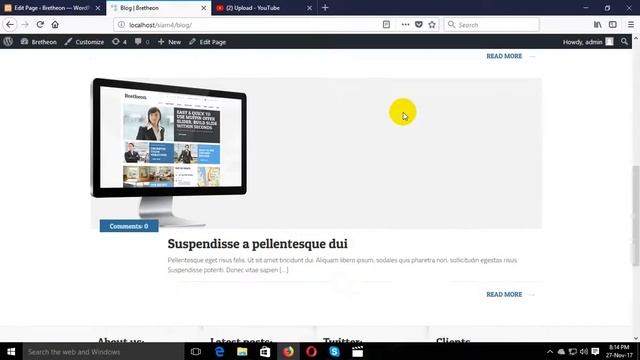Open File Explorer from taskbar
The image size is (640, 360).
click(242, 351)
